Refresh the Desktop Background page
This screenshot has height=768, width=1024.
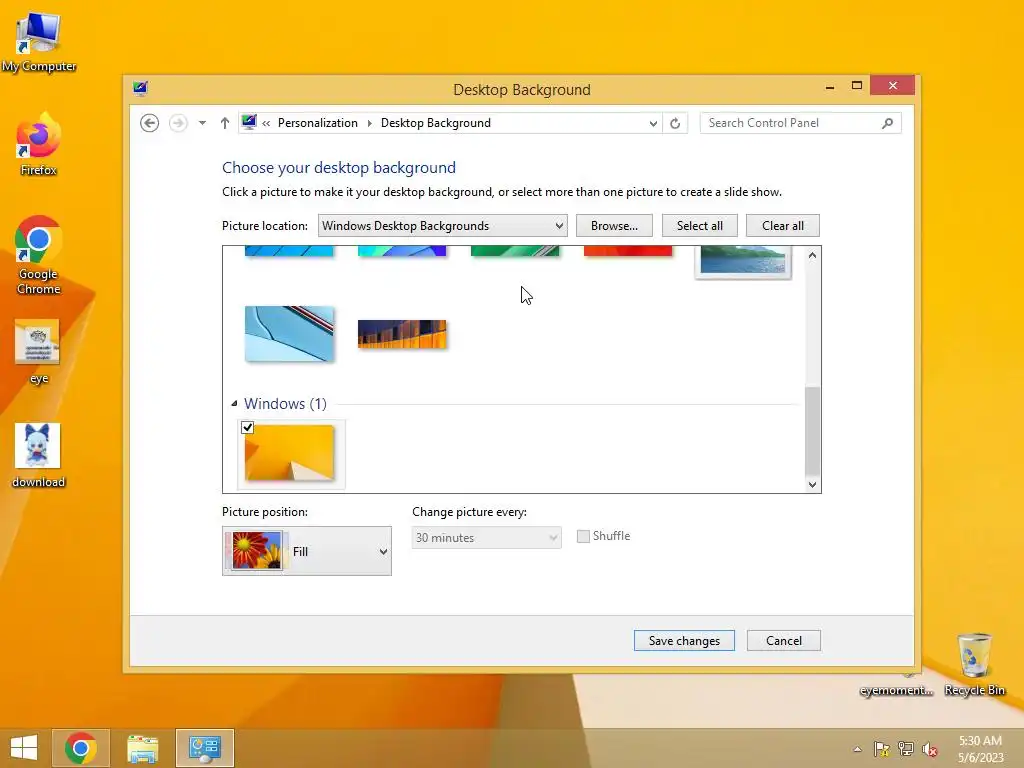(675, 123)
